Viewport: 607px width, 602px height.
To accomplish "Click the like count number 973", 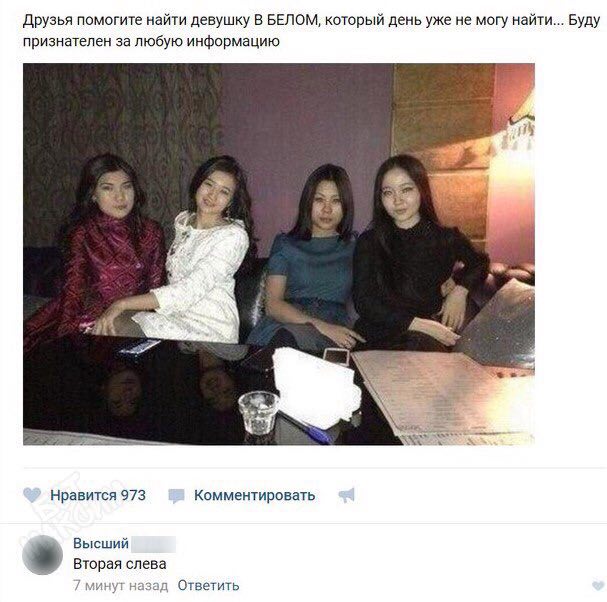I will 133,495.
